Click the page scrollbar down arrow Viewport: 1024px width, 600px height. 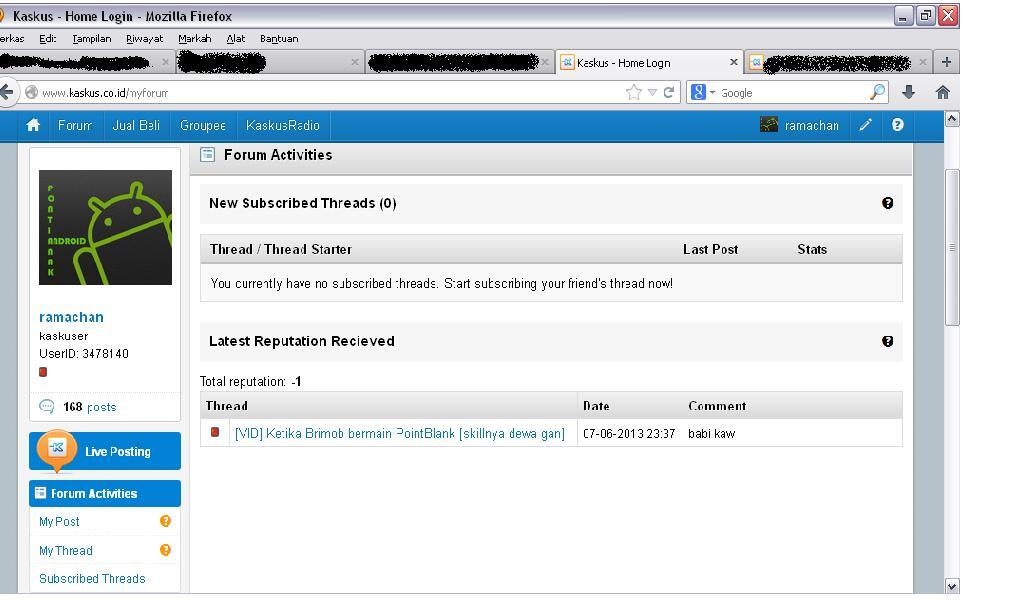952,586
